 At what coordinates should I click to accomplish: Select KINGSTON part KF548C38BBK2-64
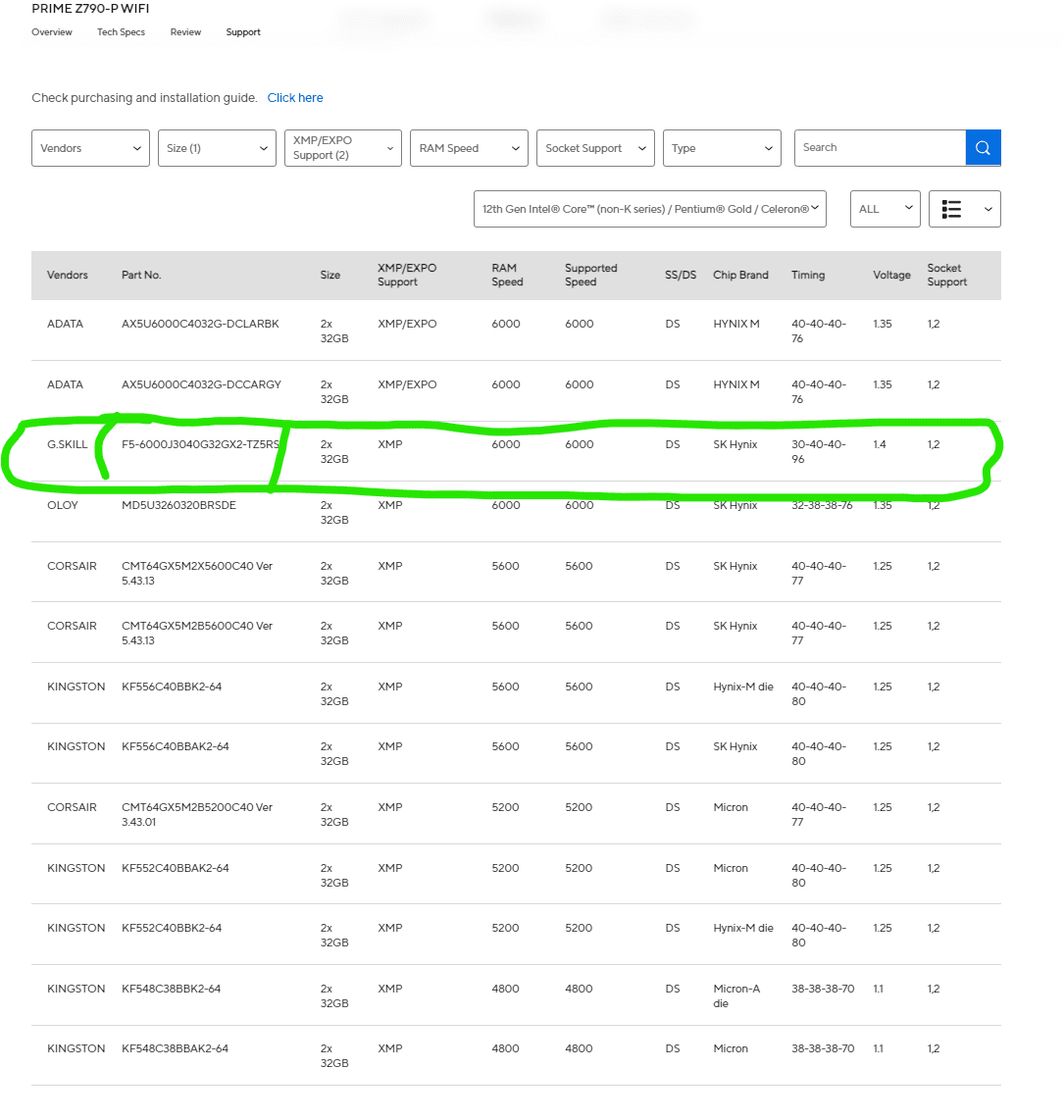171,989
